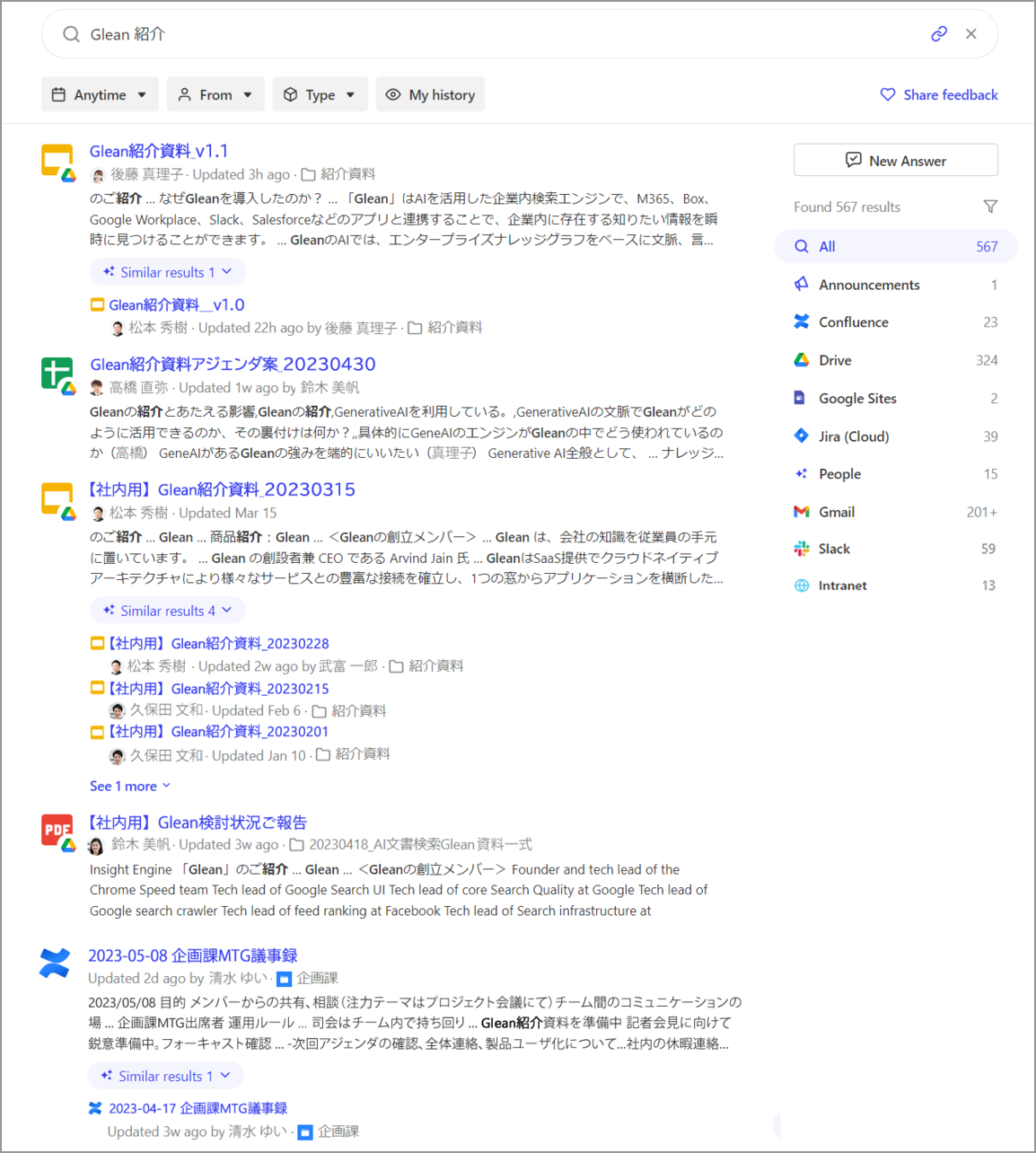Expand Similar results 1 under 2023-05-08 議事録
This screenshot has width=1036, height=1153.
point(166,1076)
